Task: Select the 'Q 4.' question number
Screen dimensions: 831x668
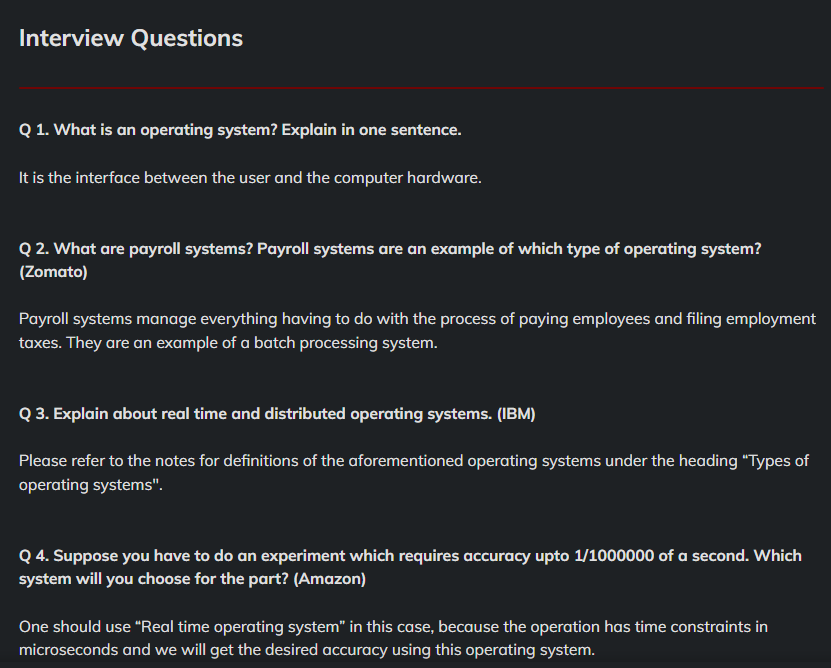Action: (x=34, y=555)
